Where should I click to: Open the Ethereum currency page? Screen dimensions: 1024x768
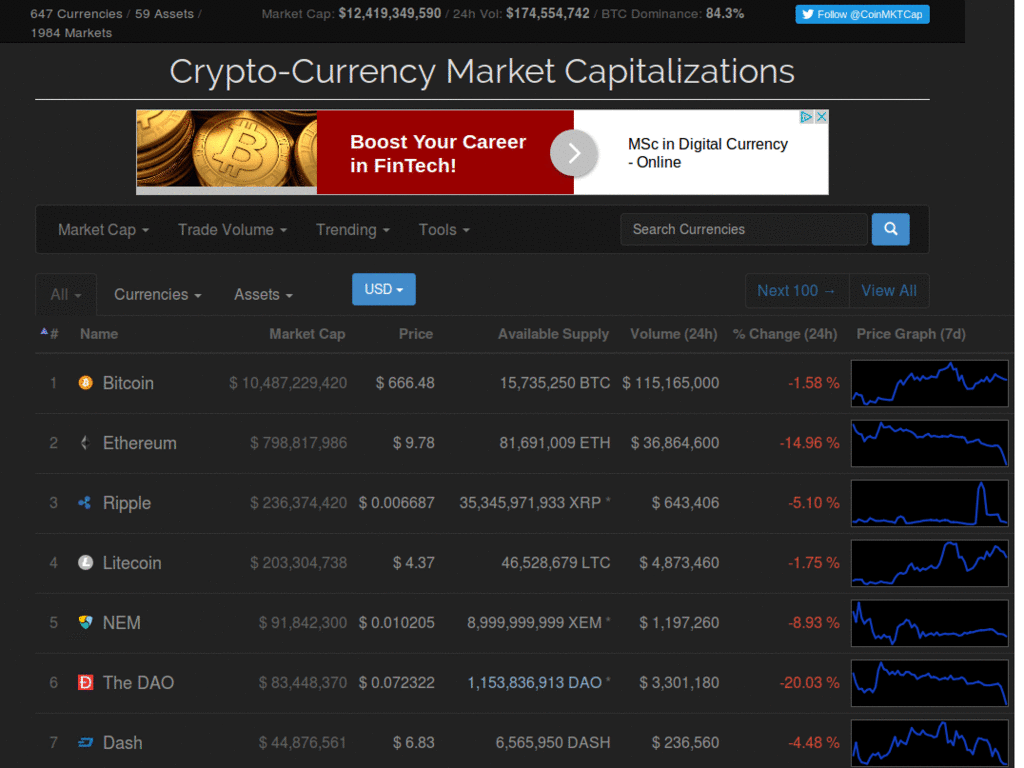[x=140, y=443]
